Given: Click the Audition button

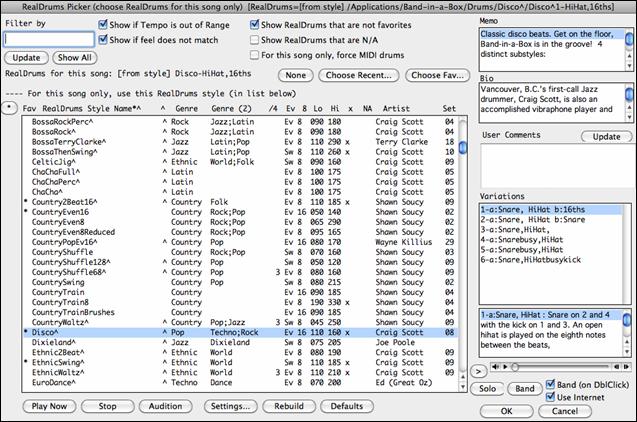Looking at the screenshot, I should tap(165, 406).
